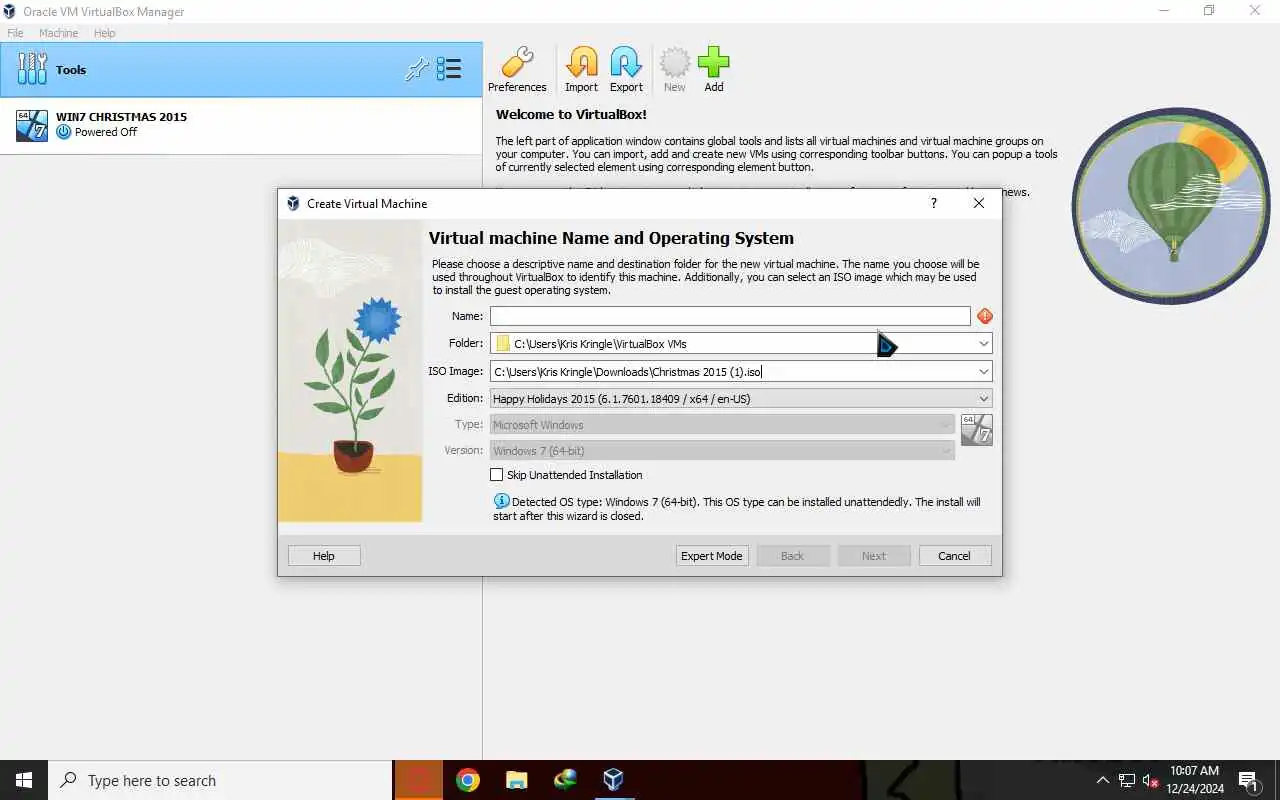Click the Next button
Image resolution: width=1280 pixels, height=800 pixels.
point(874,556)
